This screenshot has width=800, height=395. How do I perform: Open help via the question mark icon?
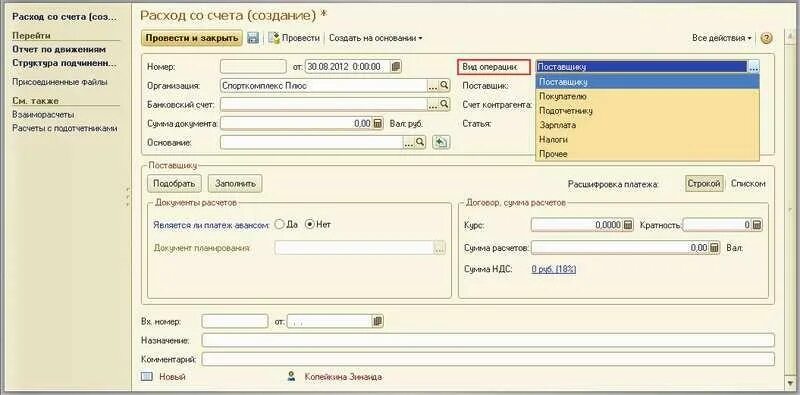pyautogui.click(x=766, y=38)
